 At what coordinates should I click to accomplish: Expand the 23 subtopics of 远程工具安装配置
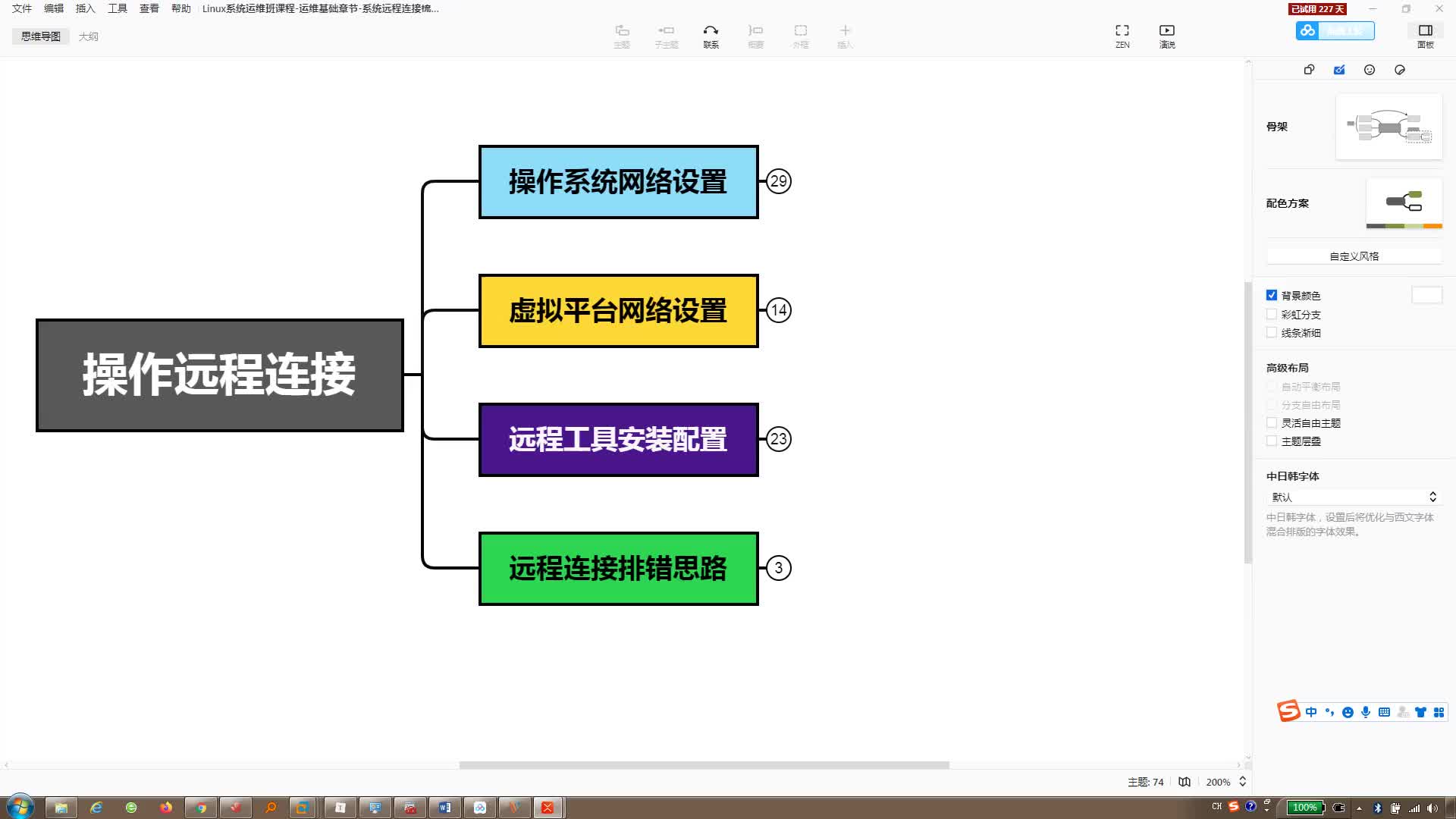coord(779,439)
